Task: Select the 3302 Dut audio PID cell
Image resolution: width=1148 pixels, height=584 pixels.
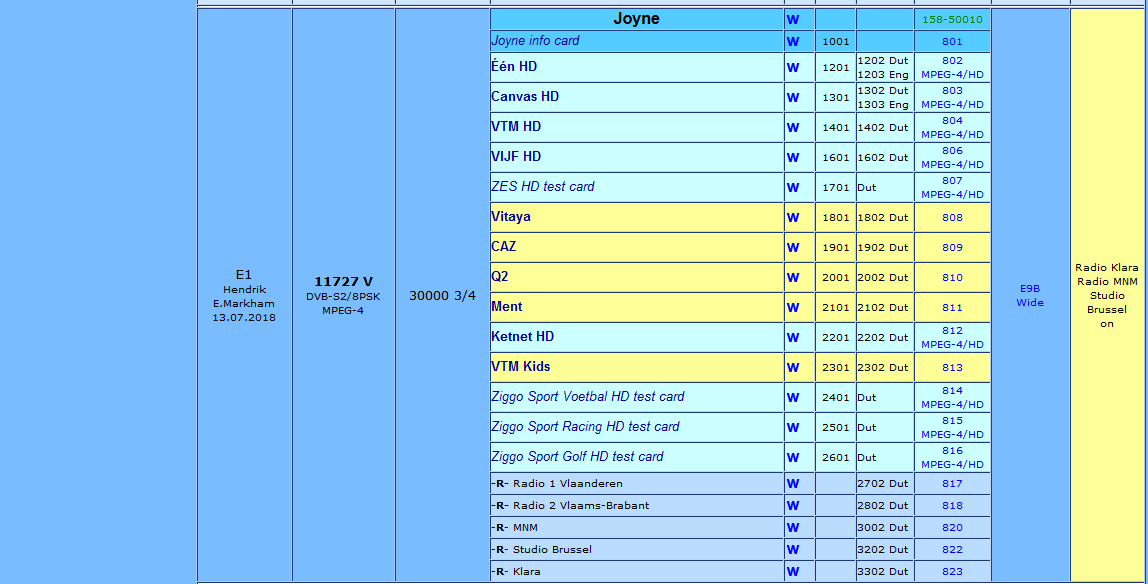Action: [x=883, y=572]
